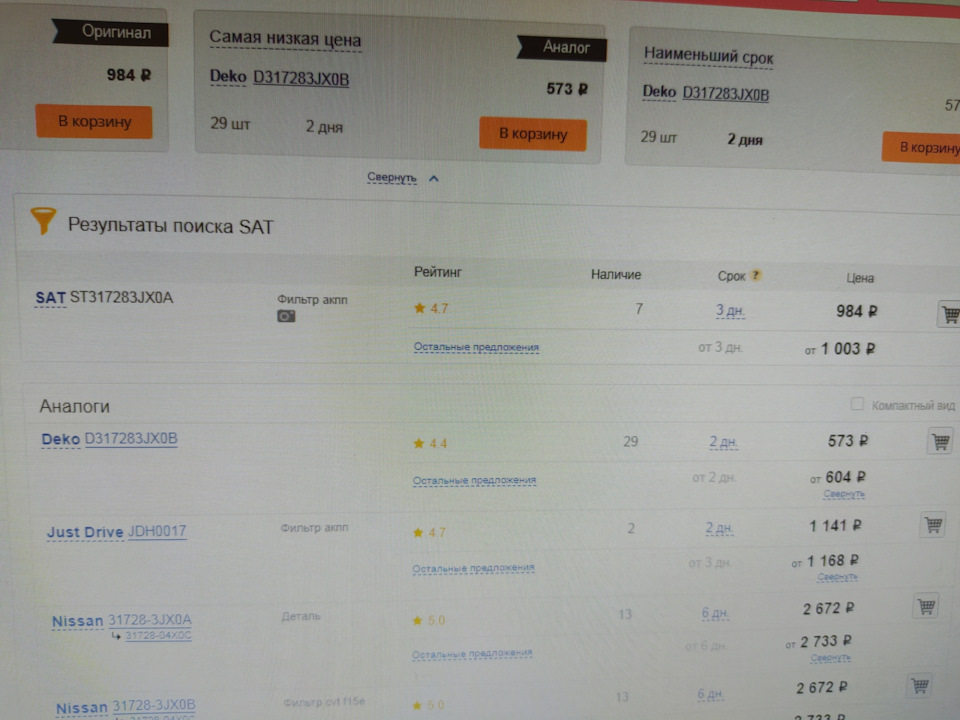Open D317283JX0B link in Самая низкая цена card
This screenshot has height=720, width=960.
coord(301,78)
